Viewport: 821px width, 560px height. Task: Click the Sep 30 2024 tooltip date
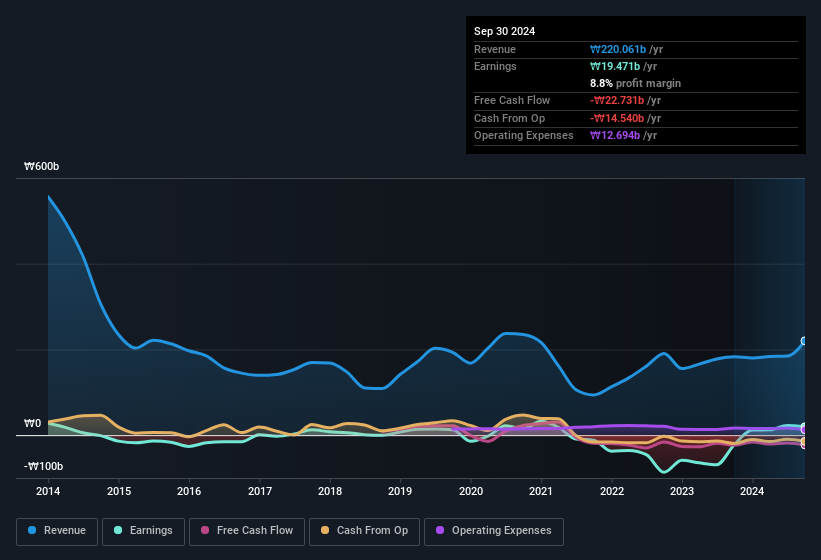tap(505, 31)
